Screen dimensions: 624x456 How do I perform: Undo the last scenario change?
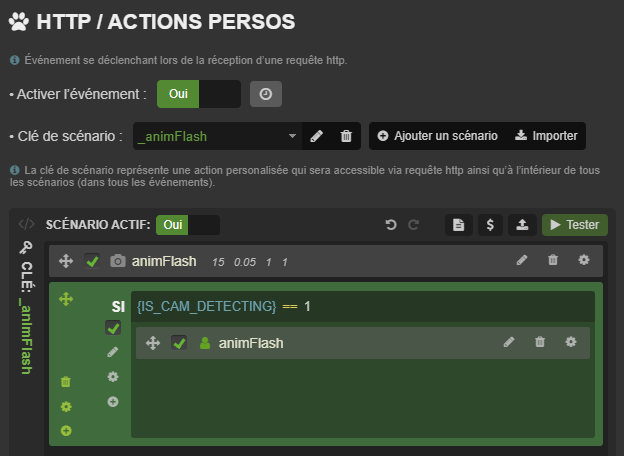pos(391,225)
